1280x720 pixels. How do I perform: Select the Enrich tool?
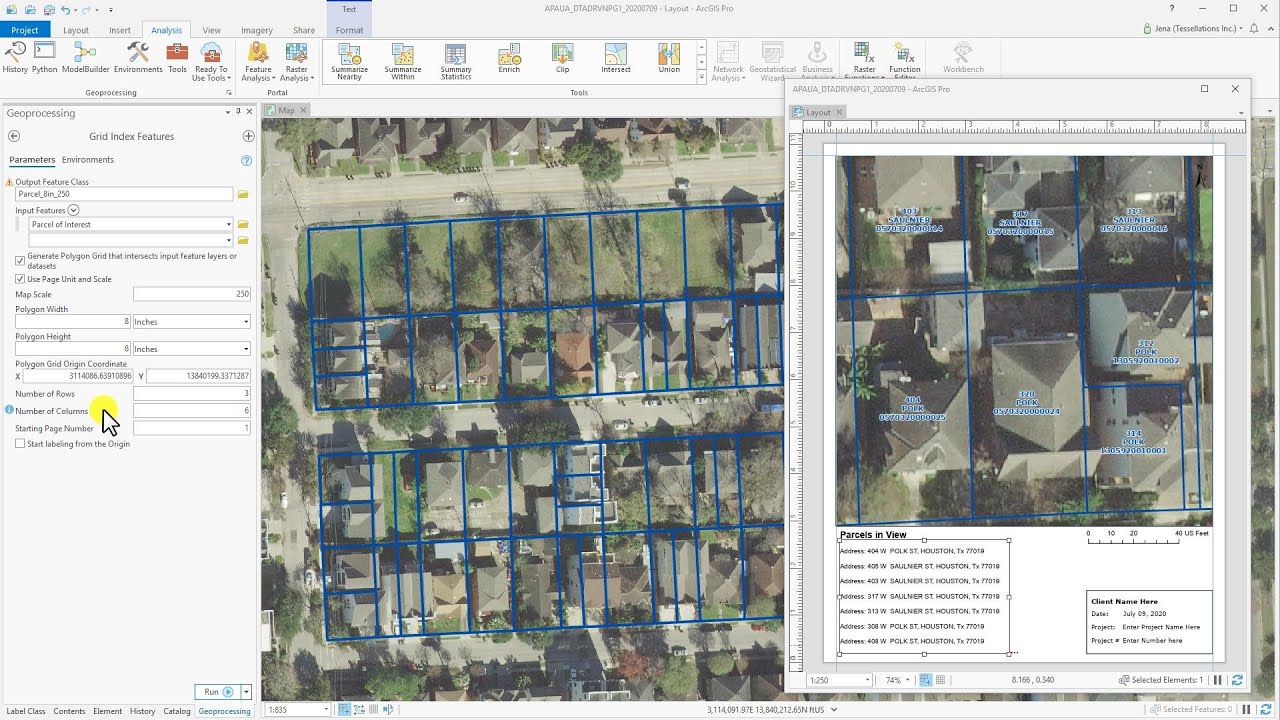coord(509,58)
